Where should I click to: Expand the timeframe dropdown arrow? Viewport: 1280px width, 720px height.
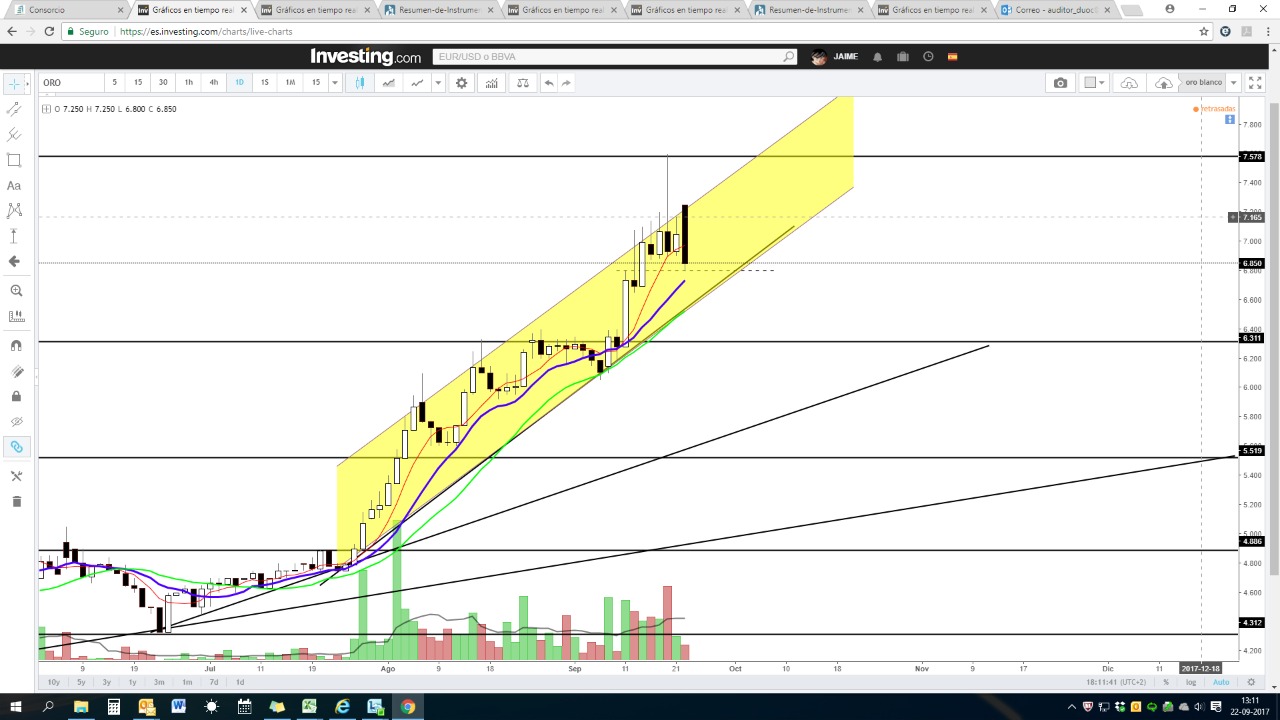tap(335, 83)
